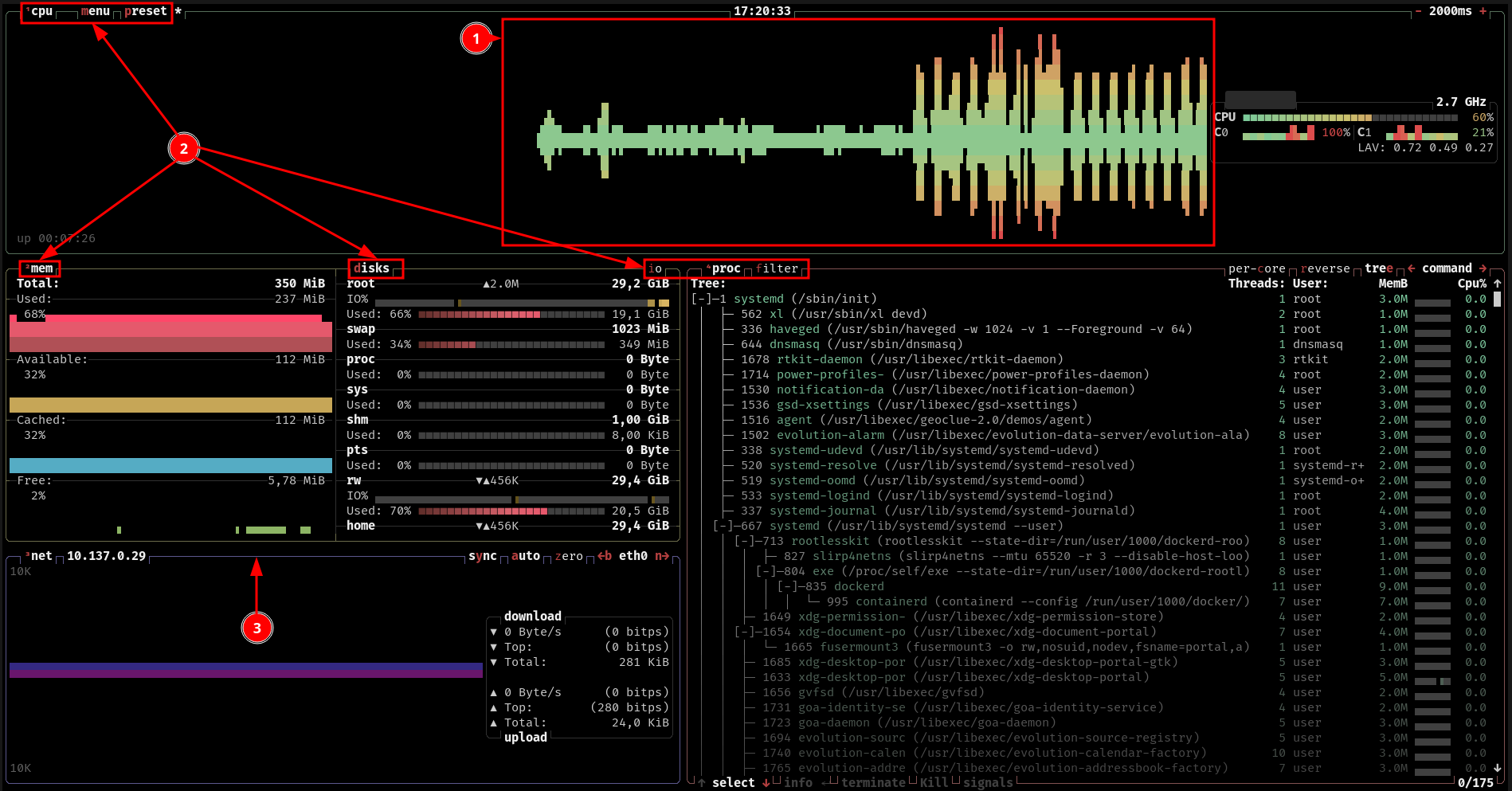Click the process list scroll-down arrow
Viewport: 1512px width, 791px height.
[1497, 768]
